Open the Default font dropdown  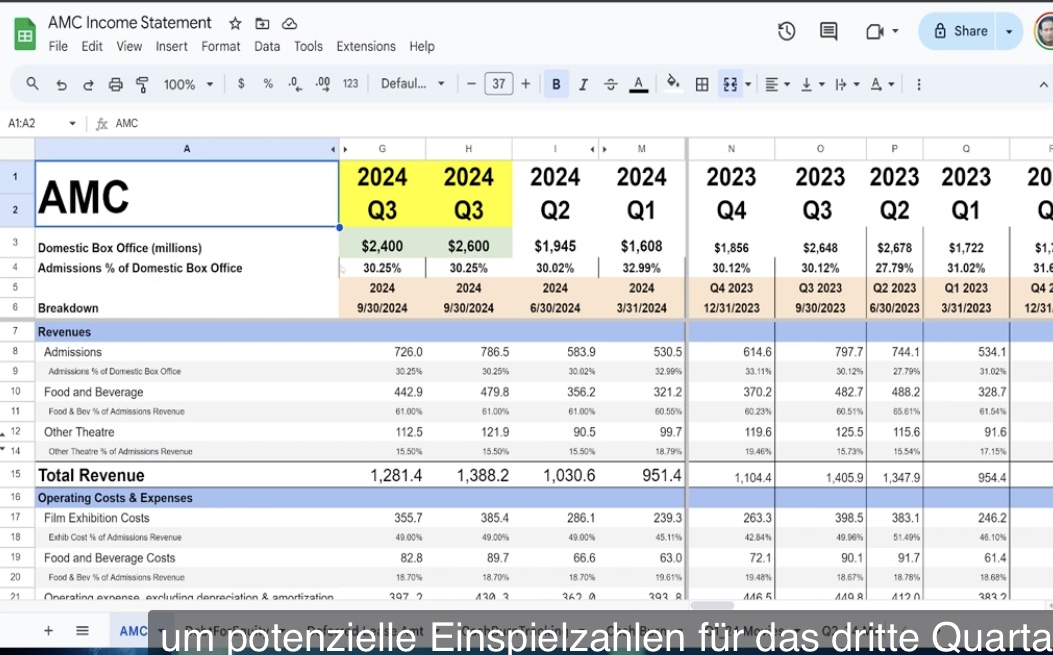point(412,84)
